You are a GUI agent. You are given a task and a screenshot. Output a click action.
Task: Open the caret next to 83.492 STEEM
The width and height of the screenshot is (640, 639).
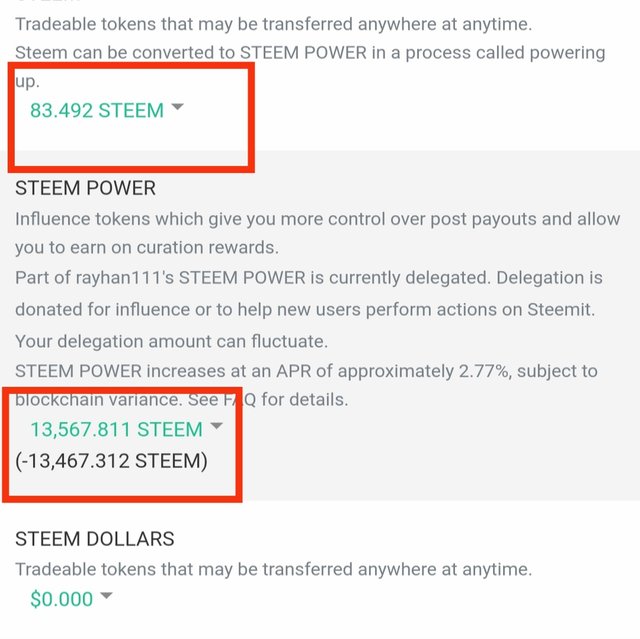tap(178, 107)
